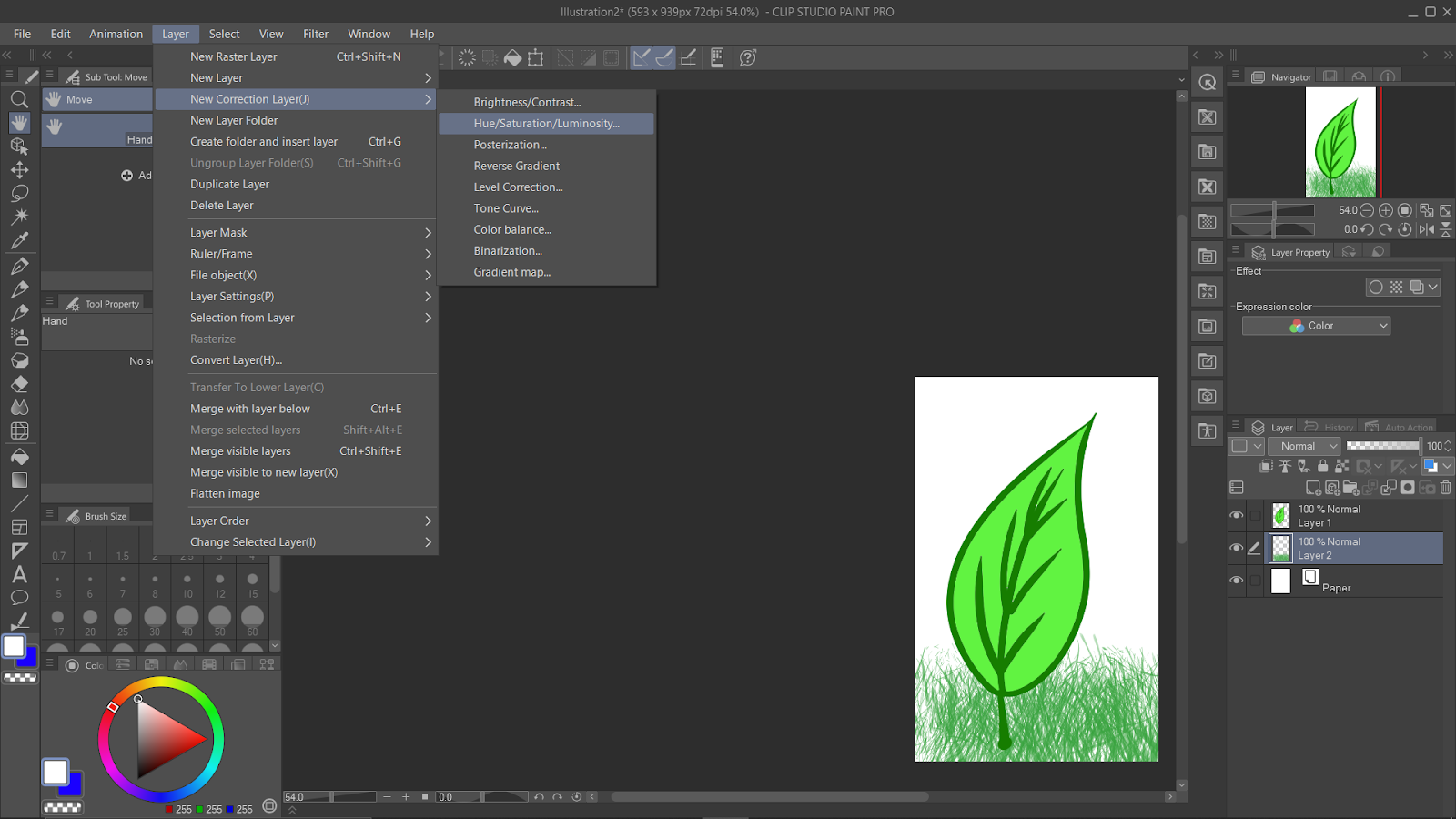Toggle Lock Transparent Pixels icon

pyautogui.click(x=1342, y=466)
